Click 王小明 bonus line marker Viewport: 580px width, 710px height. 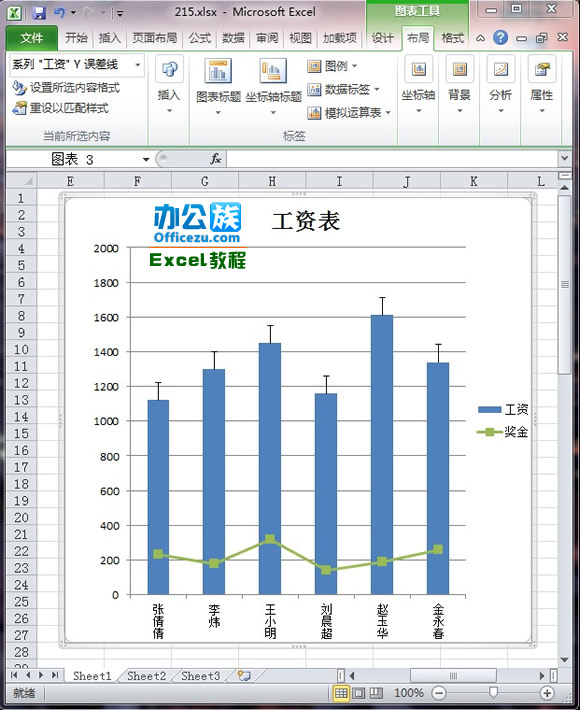pos(270,539)
